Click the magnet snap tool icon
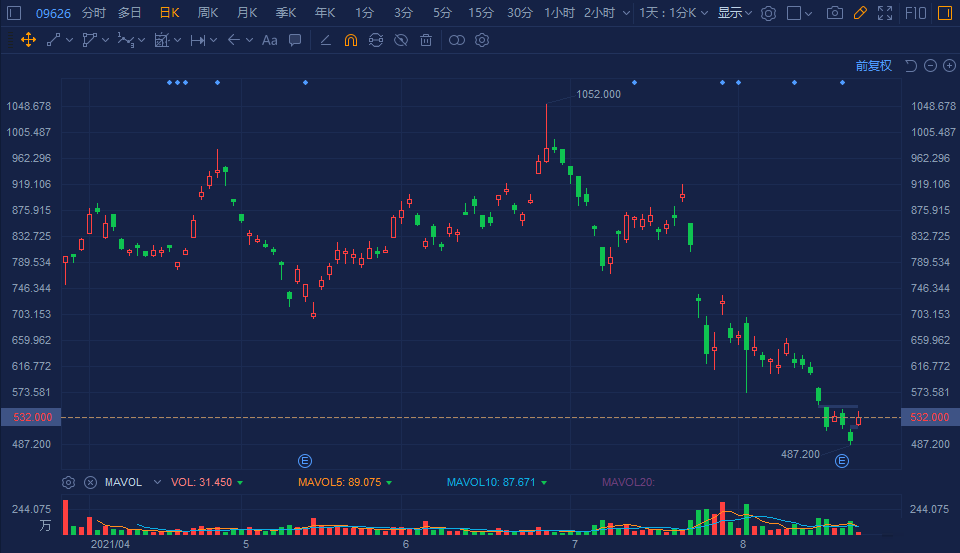 pyautogui.click(x=350, y=40)
